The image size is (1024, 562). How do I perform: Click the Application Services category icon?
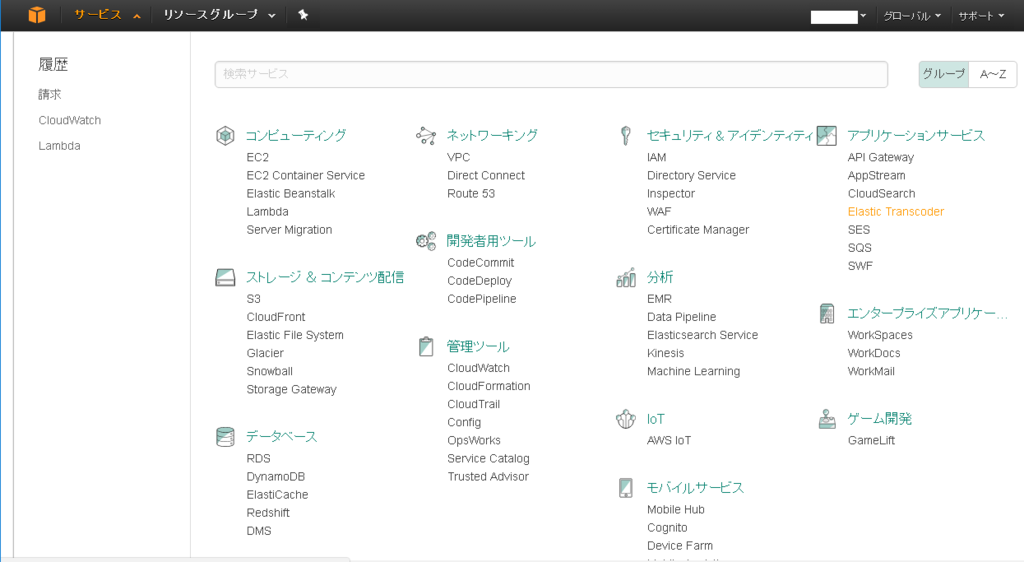point(827,136)
